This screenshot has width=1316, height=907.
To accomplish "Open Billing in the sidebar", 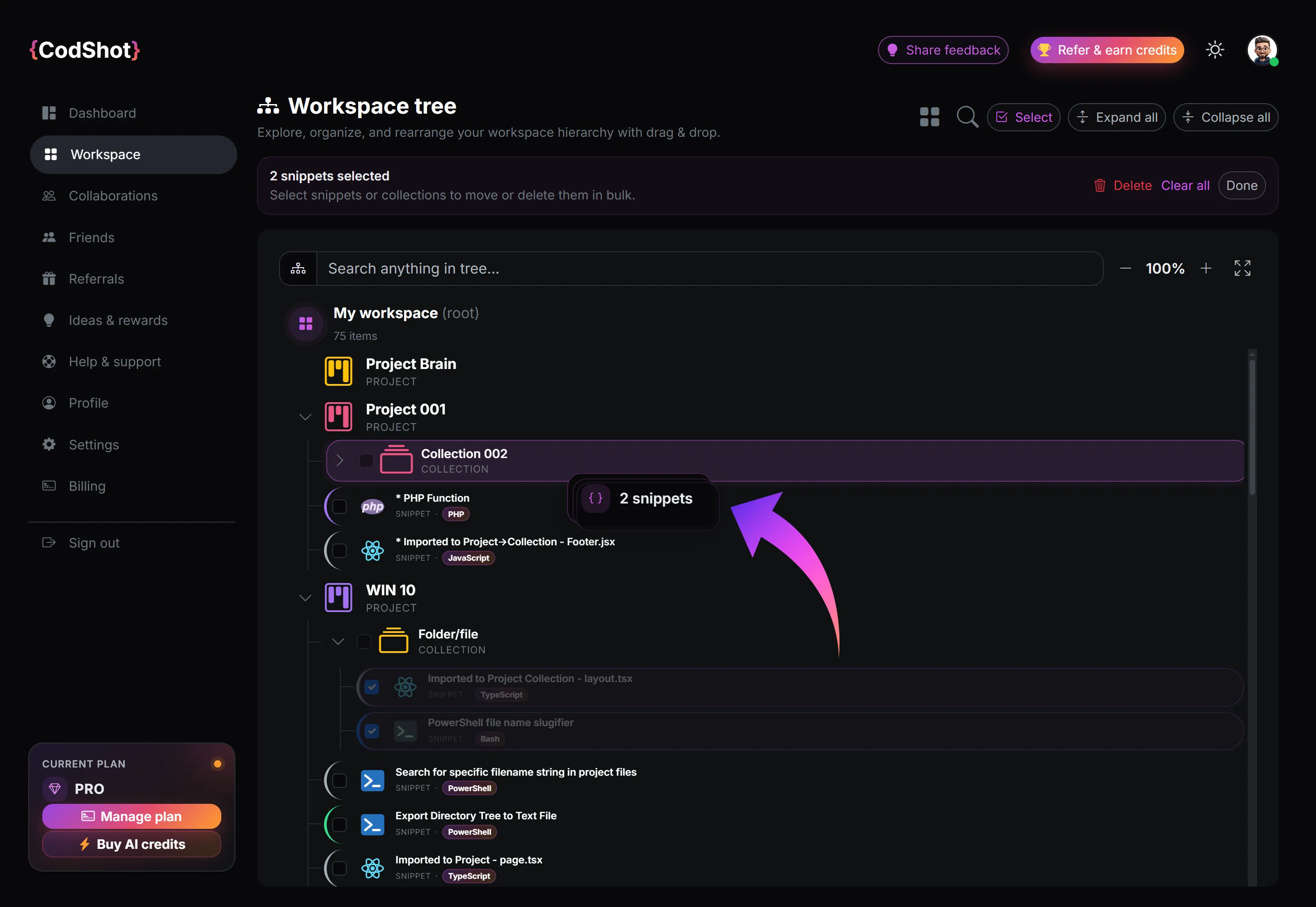I will click(133, 486).
